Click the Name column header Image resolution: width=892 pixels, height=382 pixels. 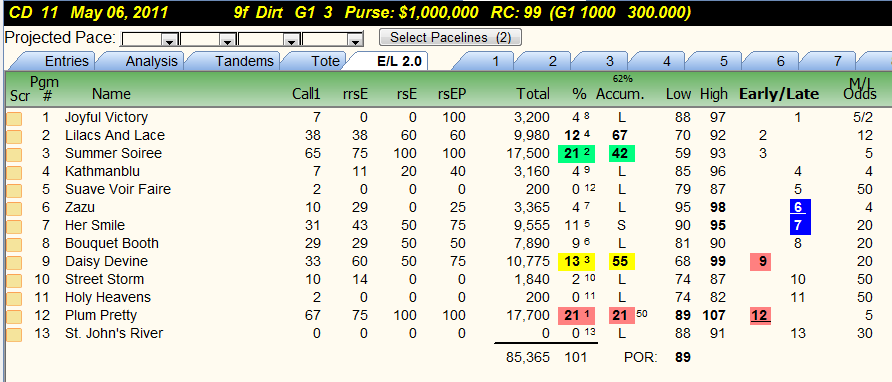(112, 94)
